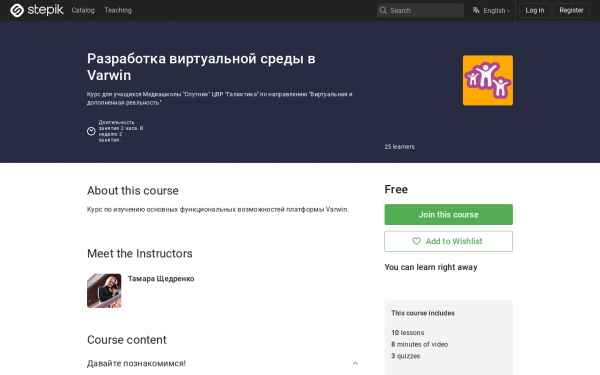The height and width of the screenshot is (375, 600).
Task: Open the Catalog menu item
Action: tap(83, 10)
